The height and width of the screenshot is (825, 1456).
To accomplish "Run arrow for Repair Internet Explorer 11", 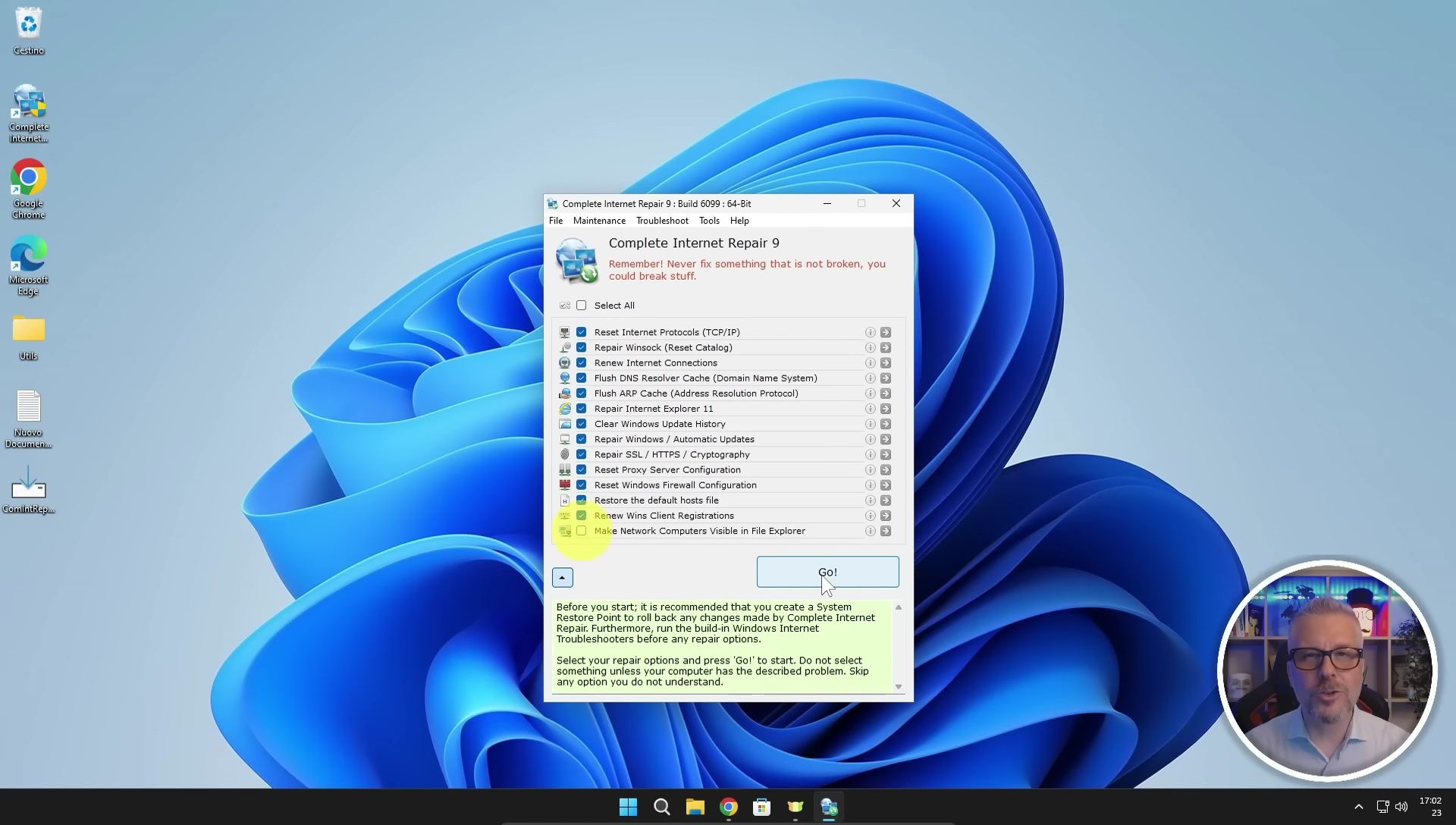I will pos(885,409).
